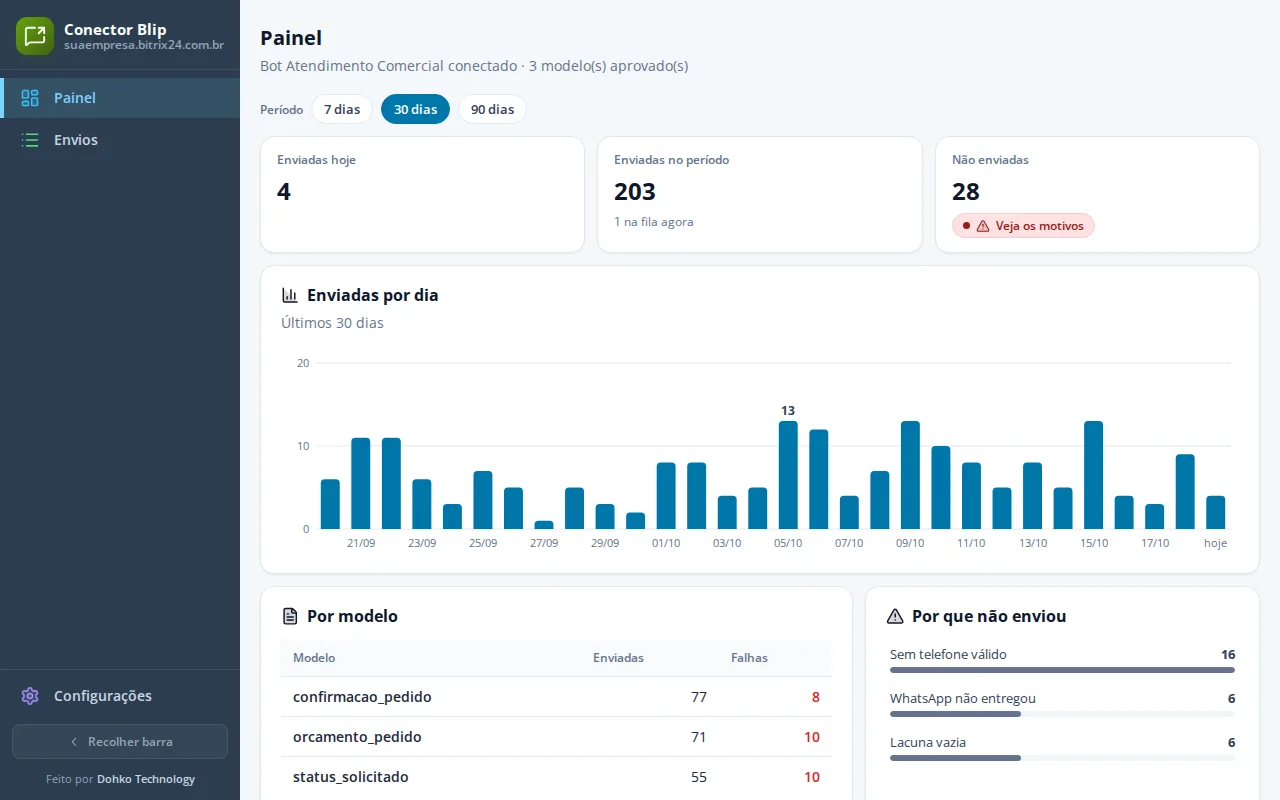Click the Configurações gear icon
Screen dimensions: 1280x800
(30, 696)
